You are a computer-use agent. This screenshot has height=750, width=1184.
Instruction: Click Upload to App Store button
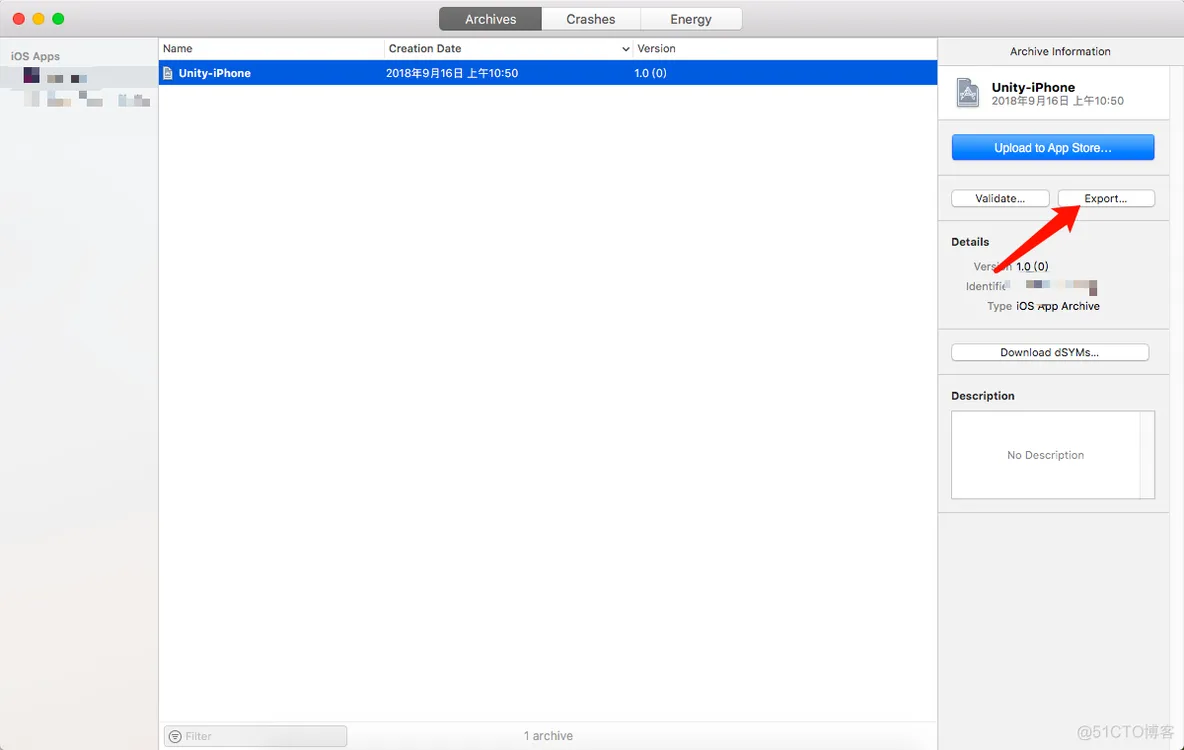point(1053,147)
